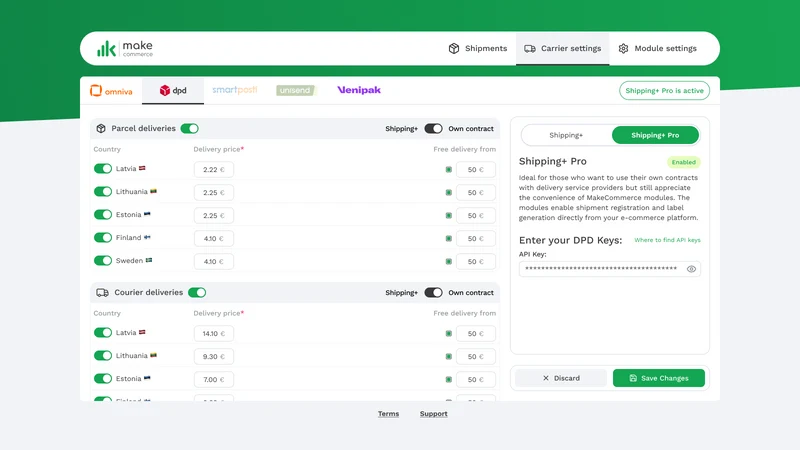Select the Shipping+ Pro plan option
This screenshot has height=450, width=800.
[655, 135]
